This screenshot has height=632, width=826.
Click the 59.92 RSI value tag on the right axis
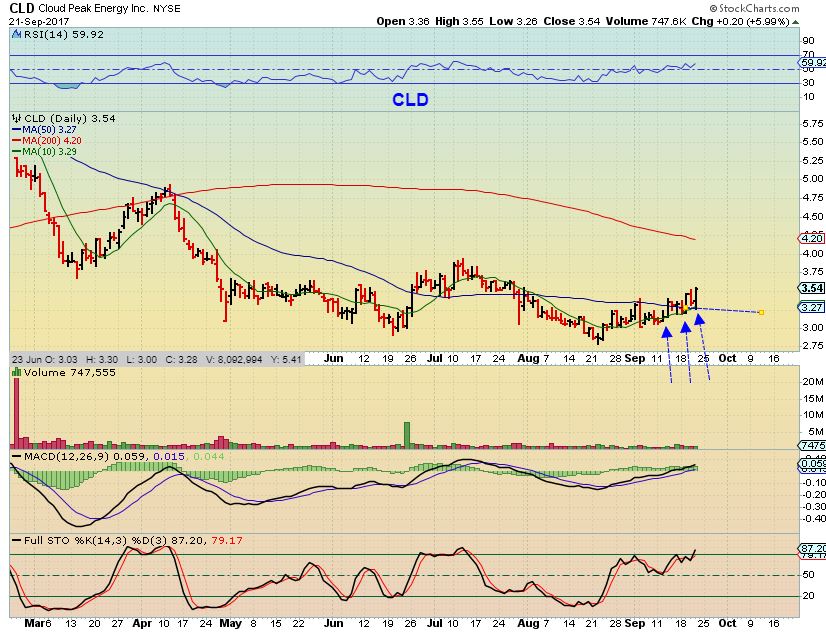tap(812, 63)
